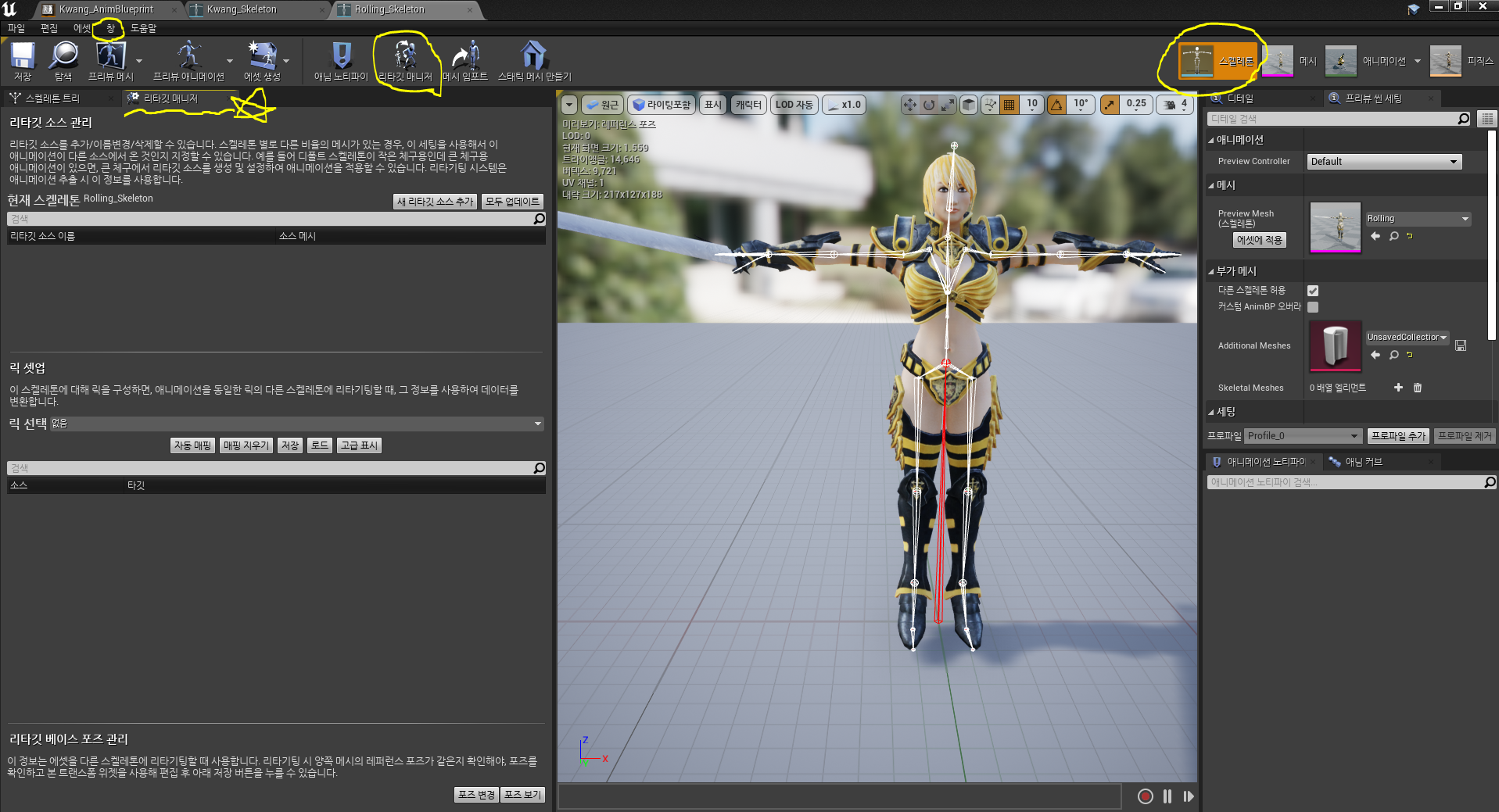The height and width of the screenshot is (812, 1499).
Task: Open the UnsavedCollection dropdown
Action: click(x=1407, y=338)
